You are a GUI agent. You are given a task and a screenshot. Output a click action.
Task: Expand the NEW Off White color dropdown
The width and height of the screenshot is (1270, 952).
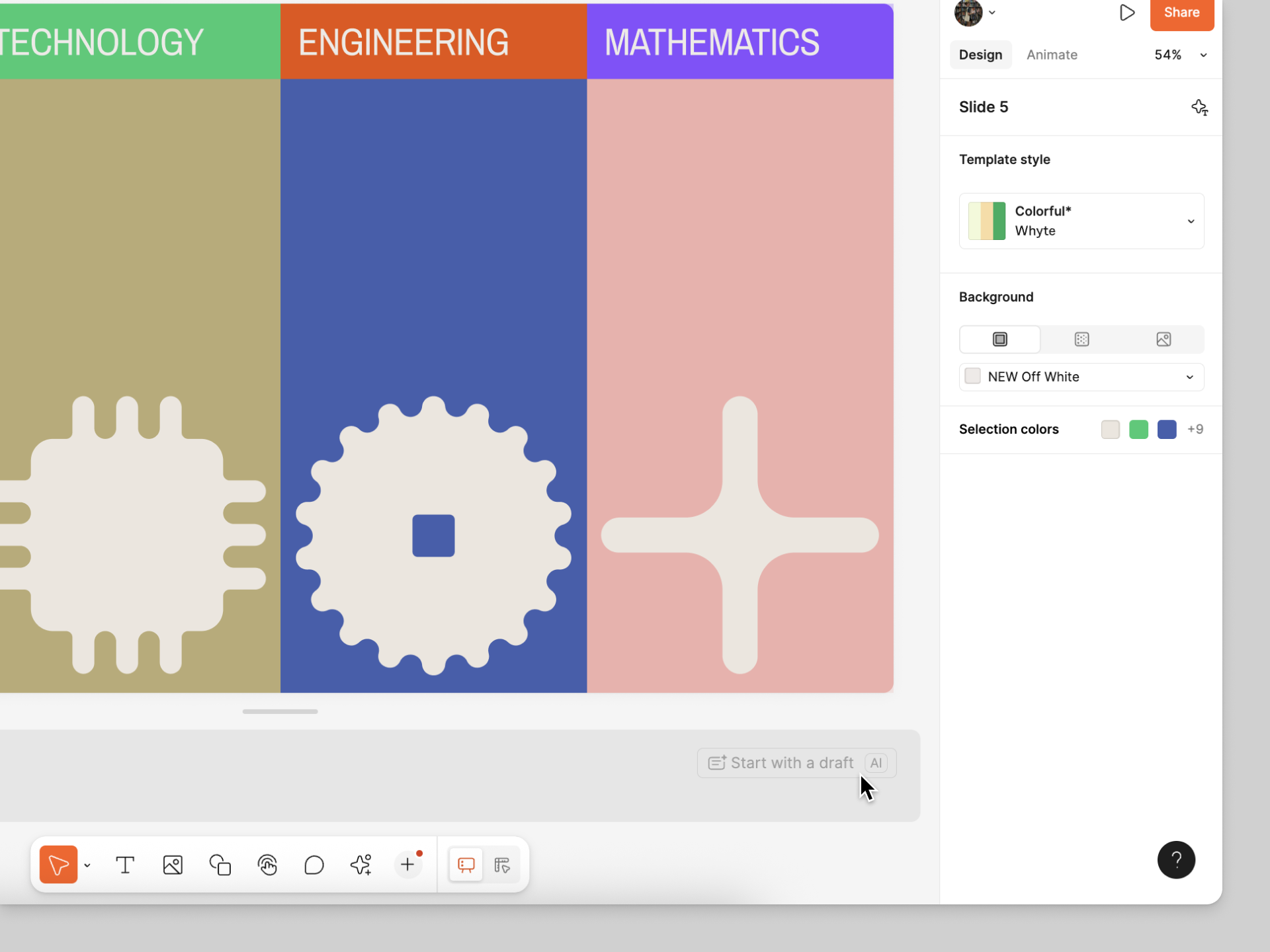[1081, 377]
